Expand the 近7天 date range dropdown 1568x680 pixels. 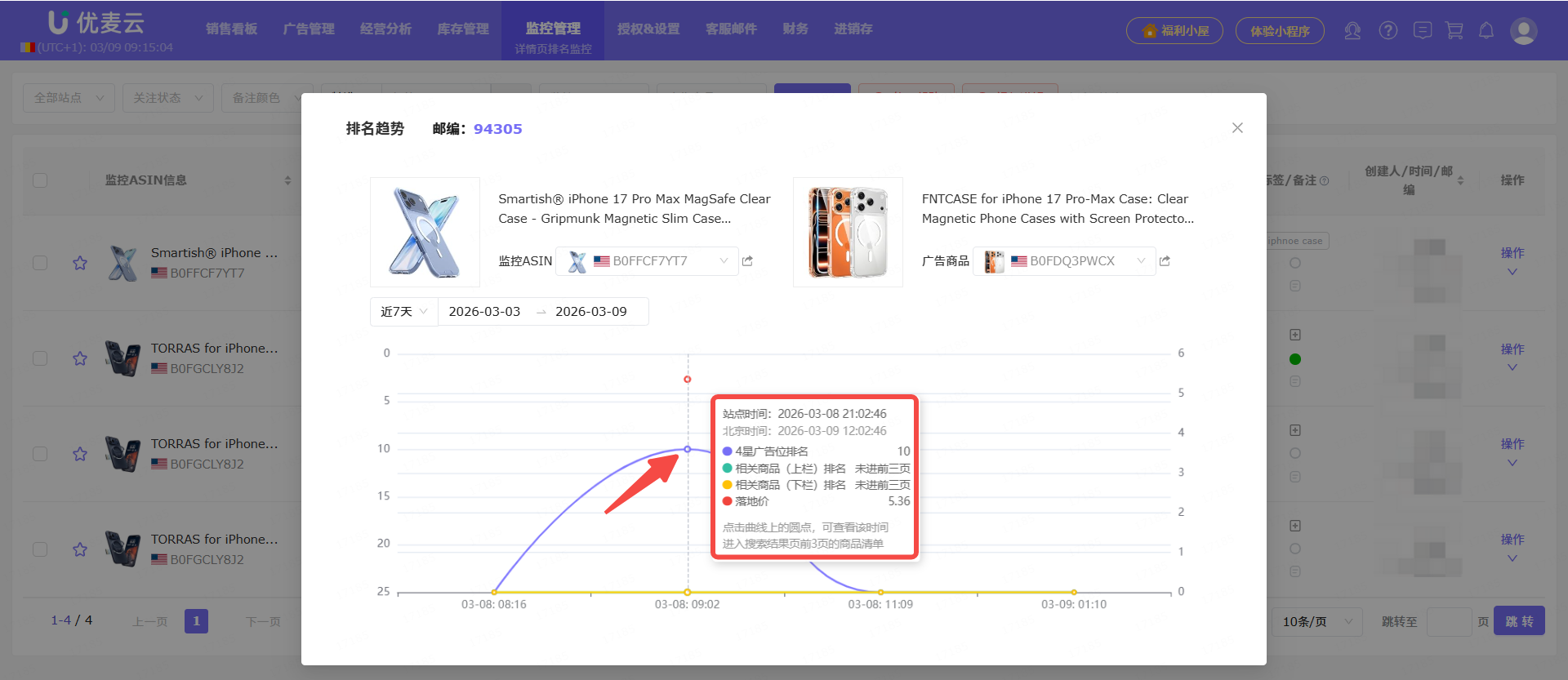(x=403, y=312)
